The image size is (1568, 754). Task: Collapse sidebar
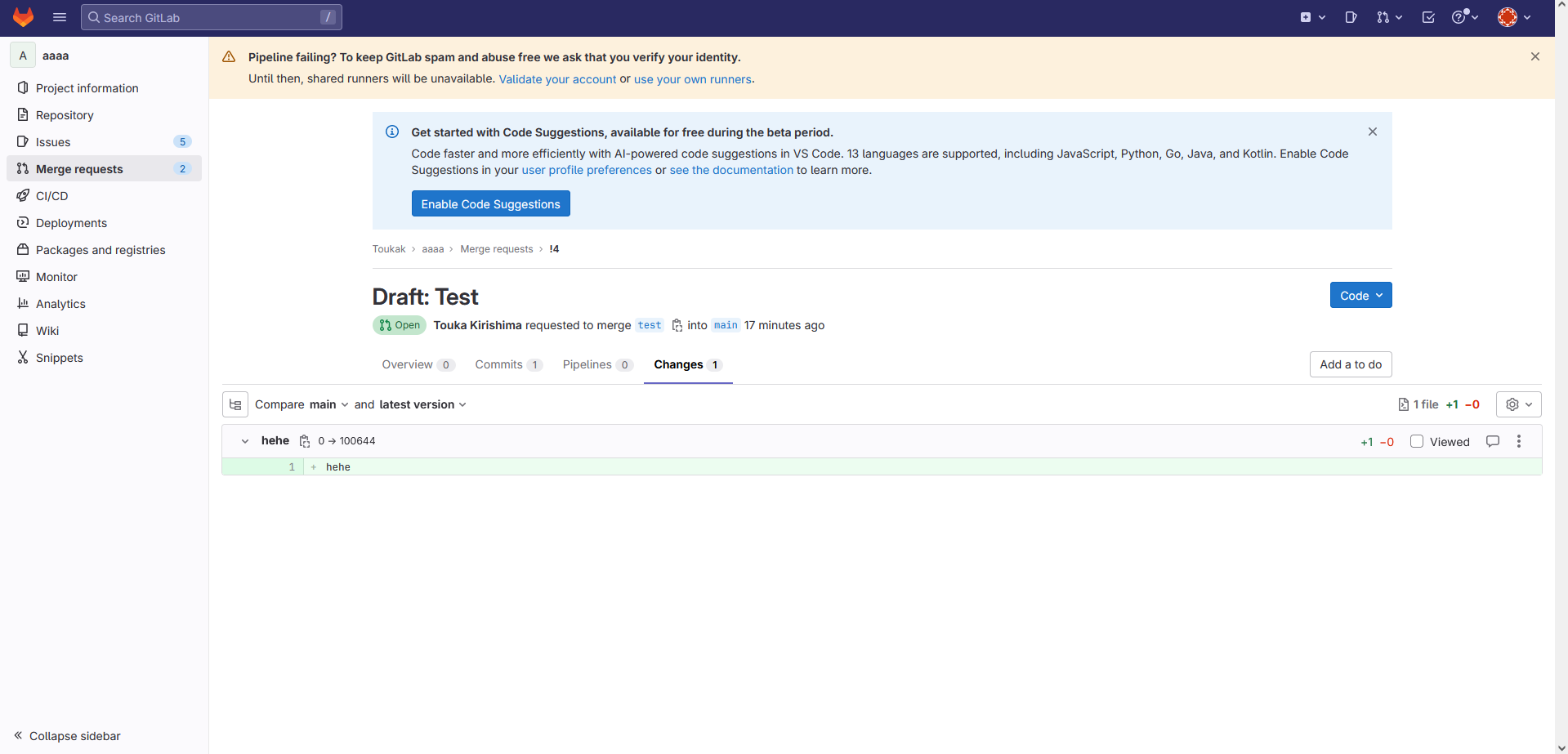click(x=67, y=736)
